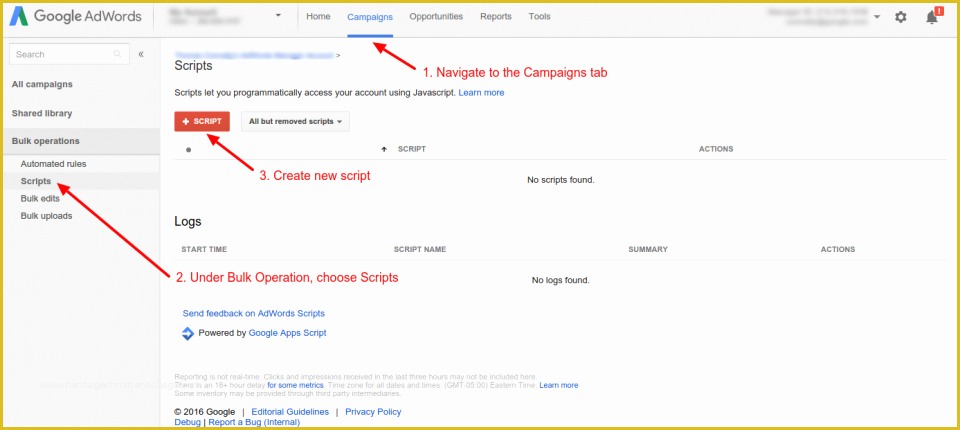The width and height of the screenshot is (960, 430).
Task: Open the Reports tab
Action: 496,17
